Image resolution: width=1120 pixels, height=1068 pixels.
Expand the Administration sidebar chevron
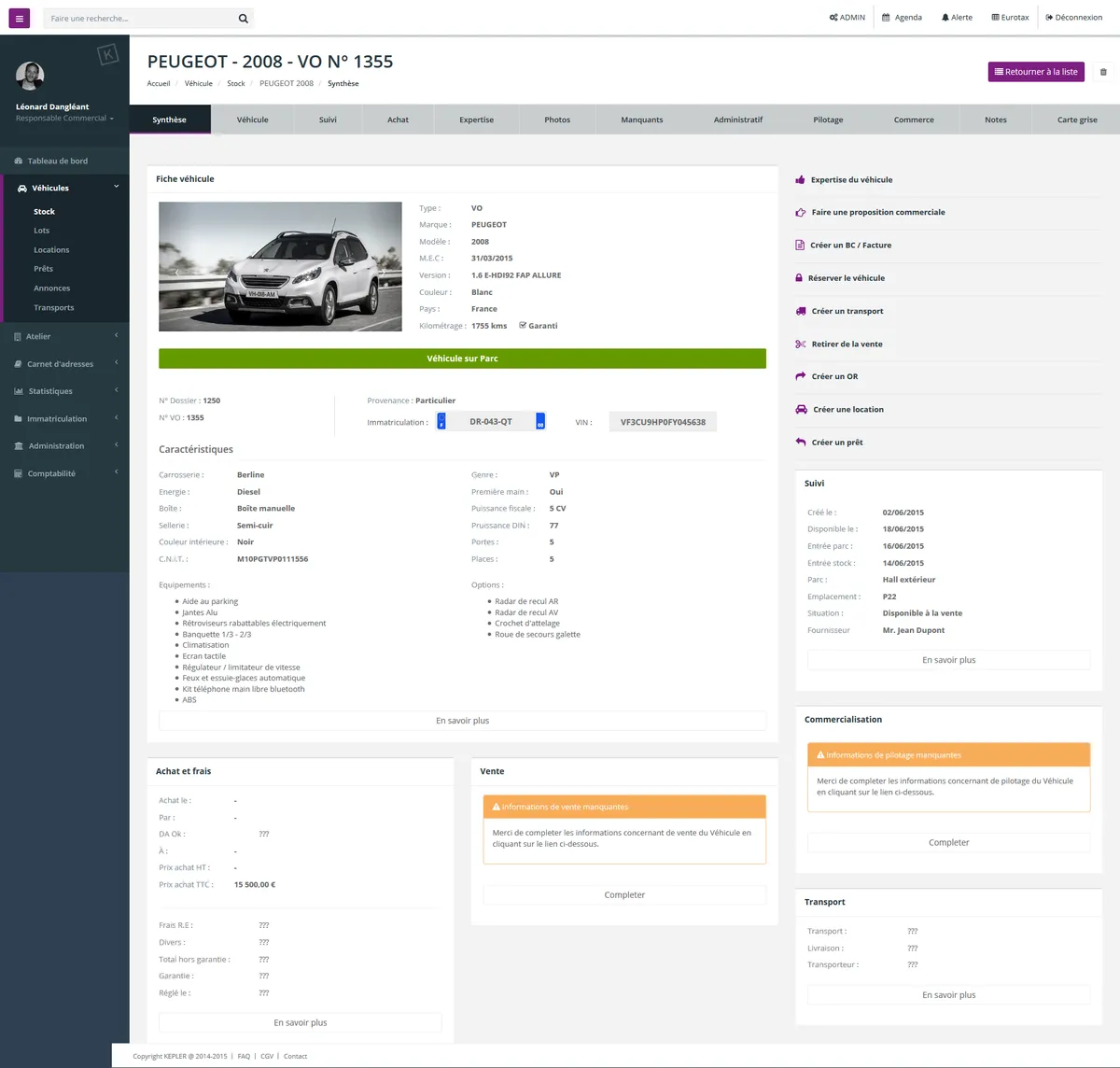(117, 445)
